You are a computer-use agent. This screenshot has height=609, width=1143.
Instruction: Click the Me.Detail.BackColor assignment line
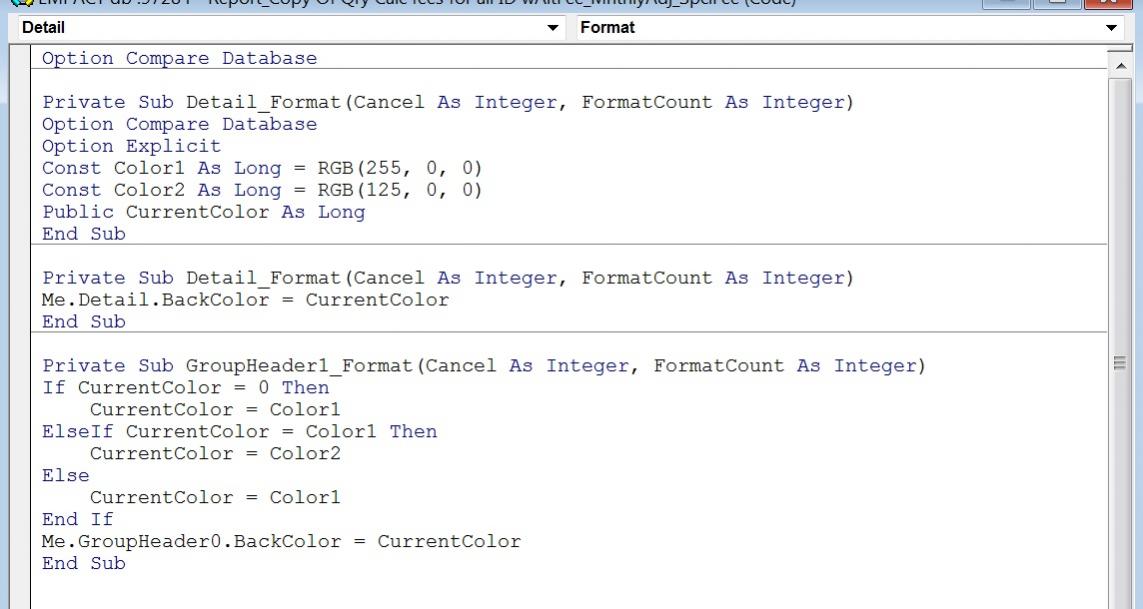pyautogui.click(x=245, y=300)
